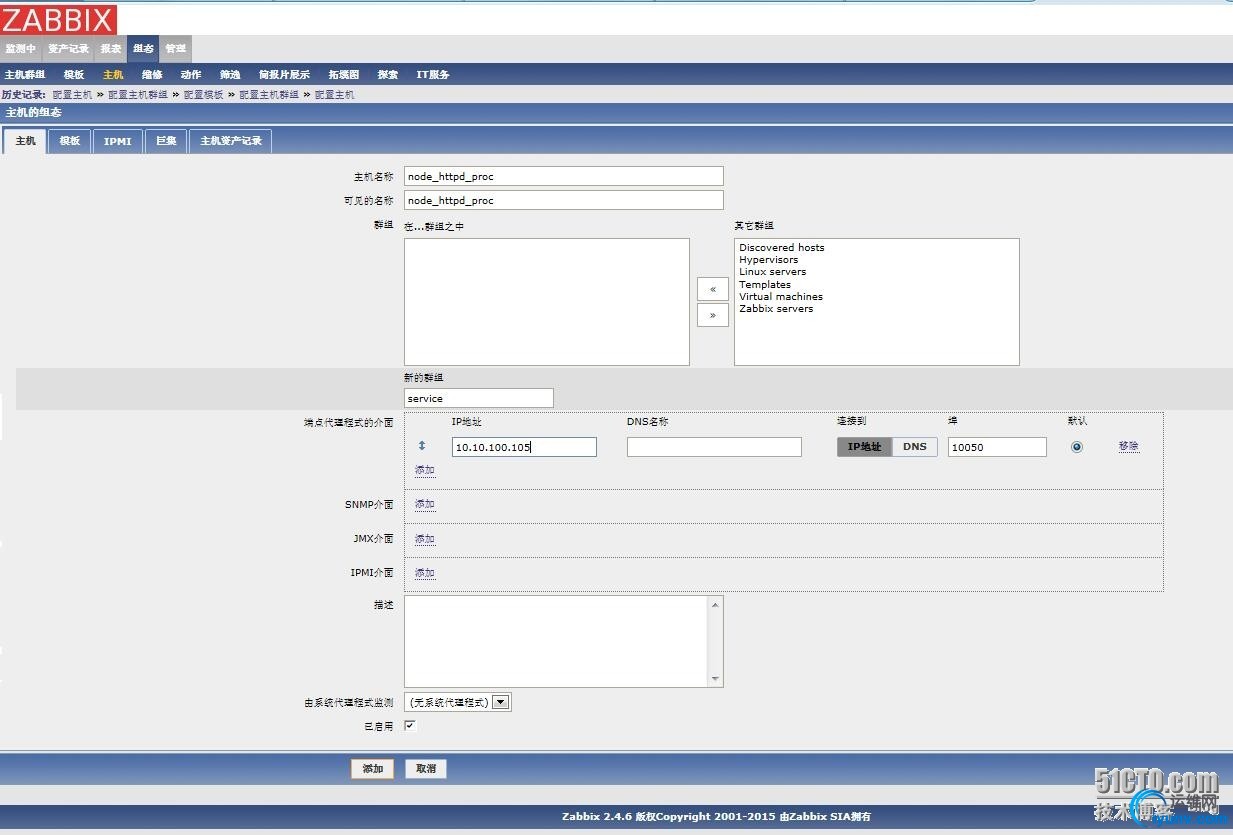Screen dimensions: 1233x835
Task: Go to 维修 in the submenu bar
Action: click(152, 75)
